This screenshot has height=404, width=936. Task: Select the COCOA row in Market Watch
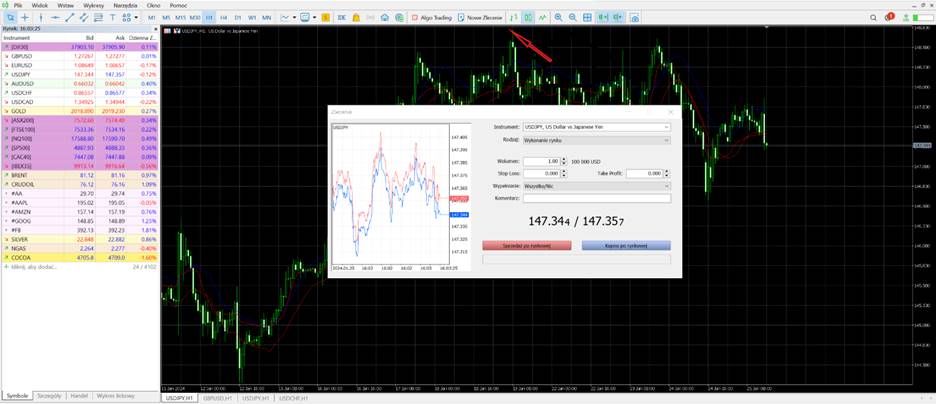(80, 258)
